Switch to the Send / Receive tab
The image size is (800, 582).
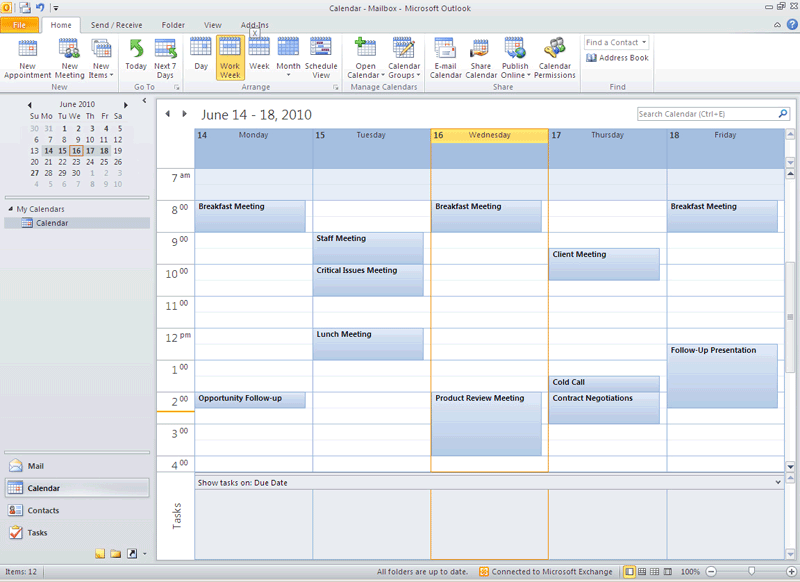click(114, 24)
